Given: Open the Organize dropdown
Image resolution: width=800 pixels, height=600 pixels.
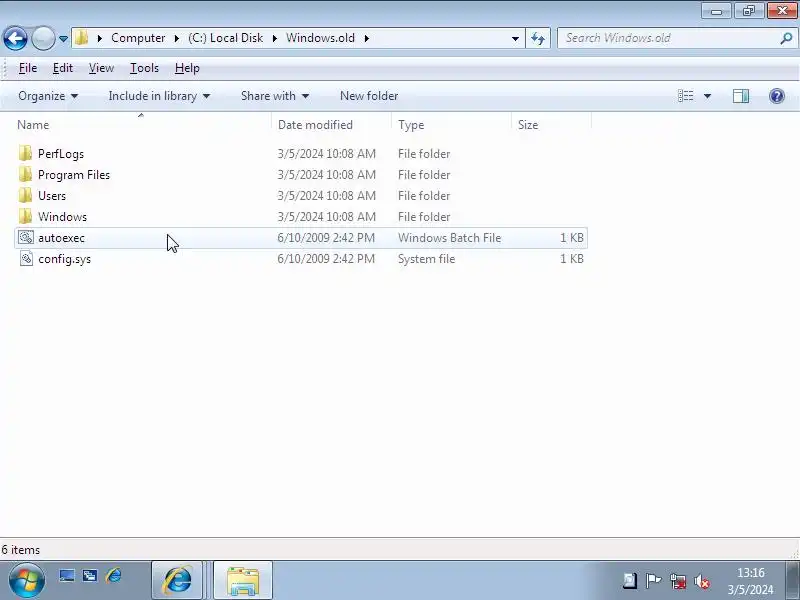Looking at the screenshot, I should pos(48,96).
